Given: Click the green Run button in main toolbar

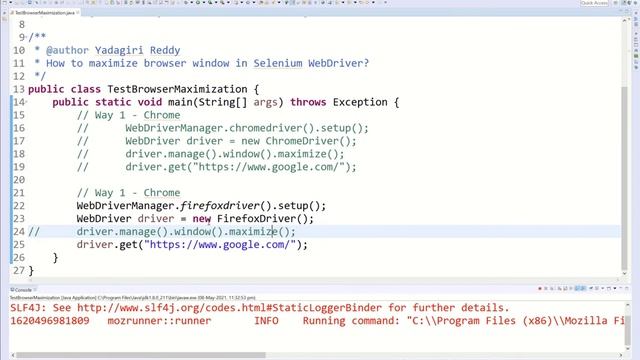Looking at the screenshot, I should [198, 2].
